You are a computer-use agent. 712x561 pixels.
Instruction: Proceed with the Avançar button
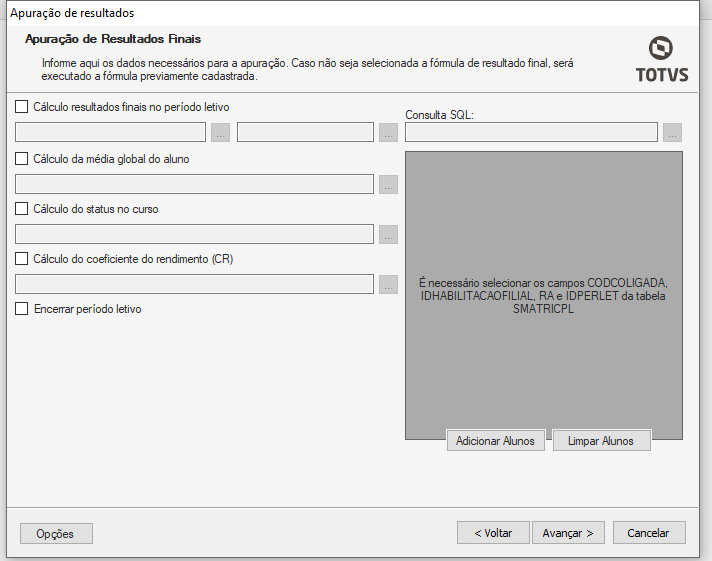(x=568, y=533)
